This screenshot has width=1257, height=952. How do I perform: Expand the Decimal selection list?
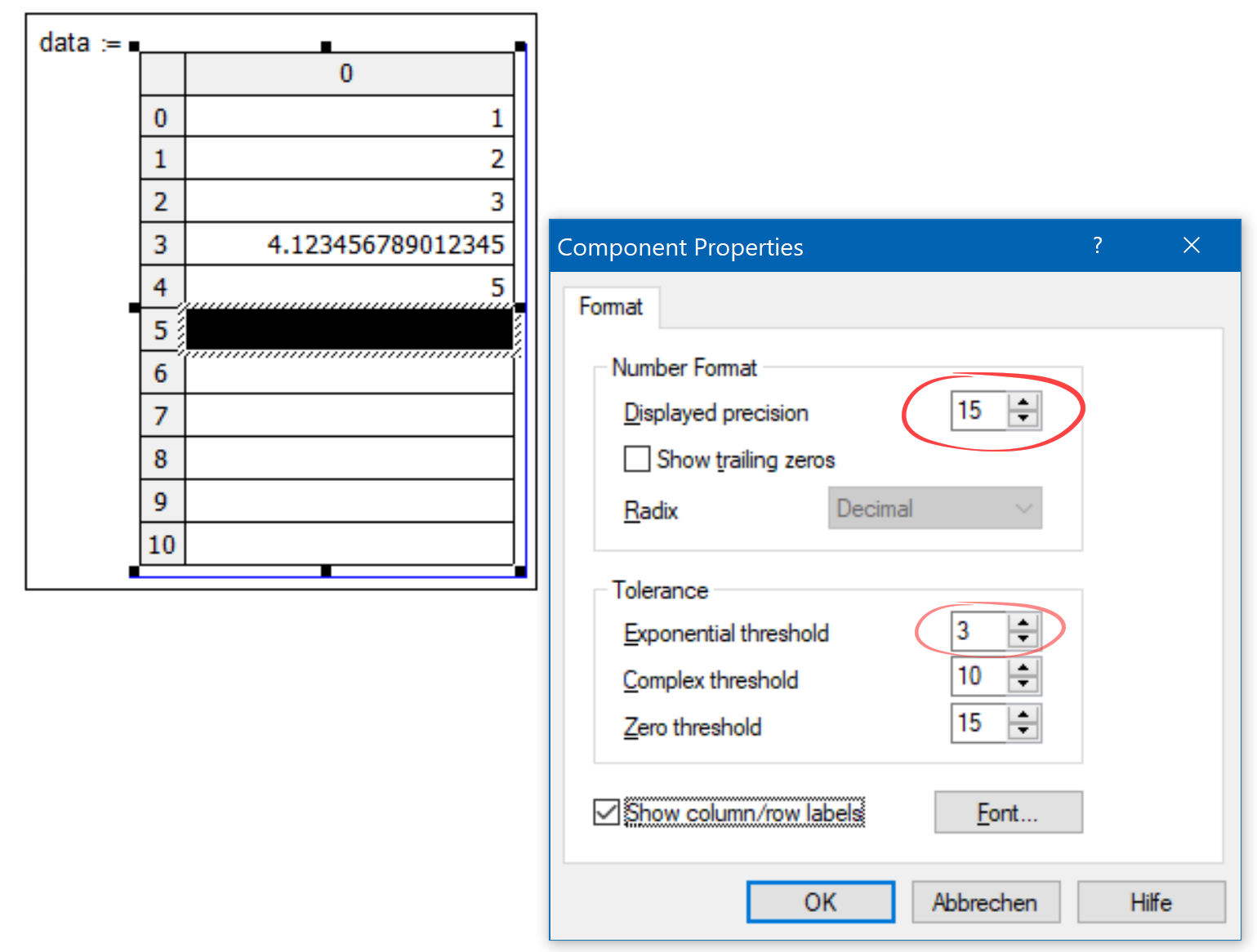tap(1025, 508)
